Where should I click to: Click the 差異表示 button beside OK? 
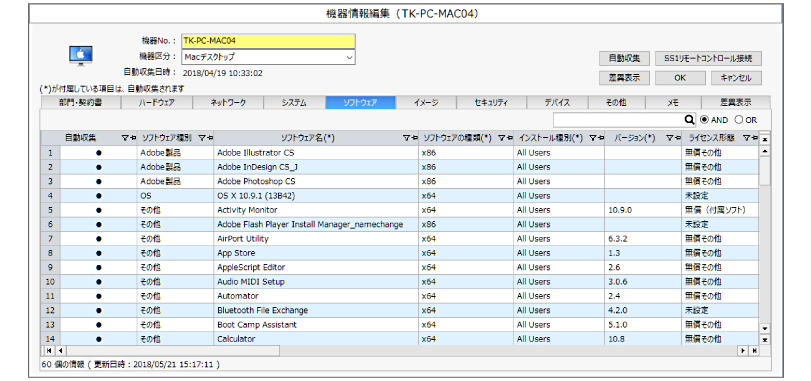[624, 78]
